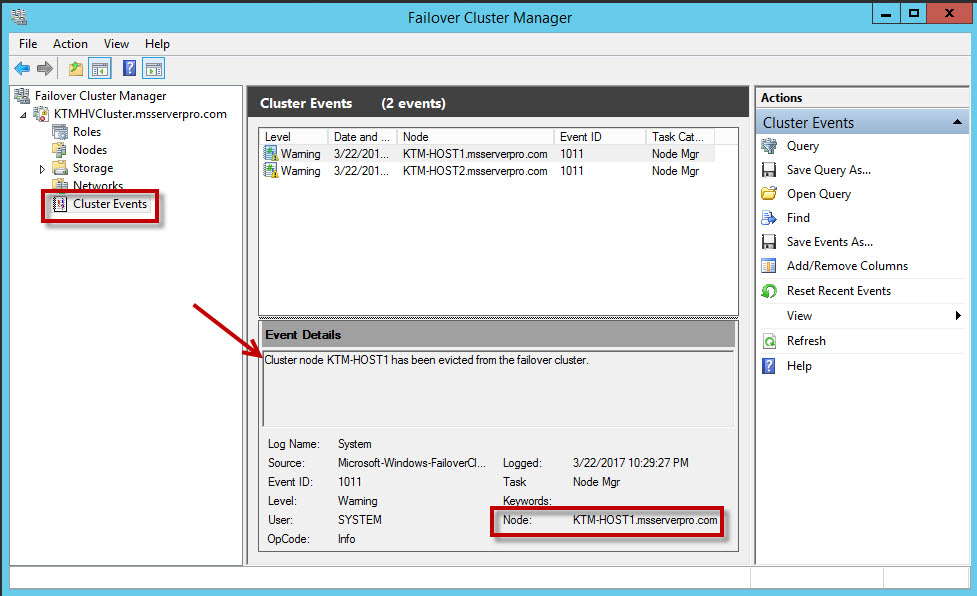Open the File menu

click(28, 44)
